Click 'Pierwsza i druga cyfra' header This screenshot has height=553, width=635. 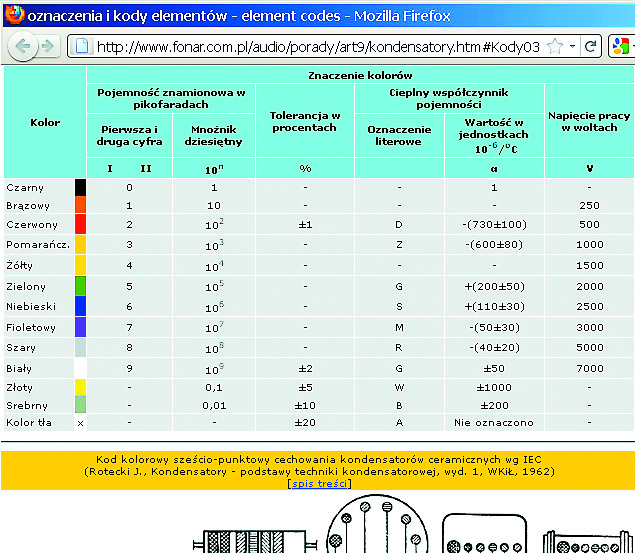coord(129,136)
